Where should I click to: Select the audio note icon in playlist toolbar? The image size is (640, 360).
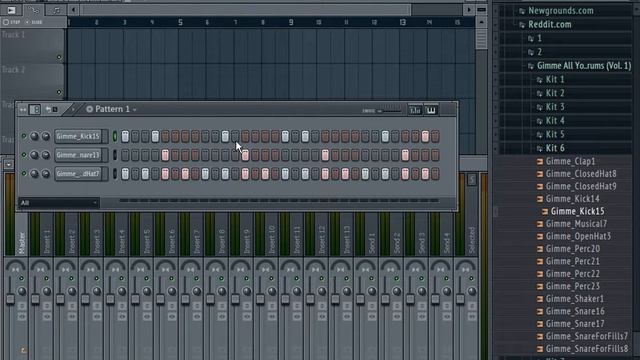click(56, 10)
